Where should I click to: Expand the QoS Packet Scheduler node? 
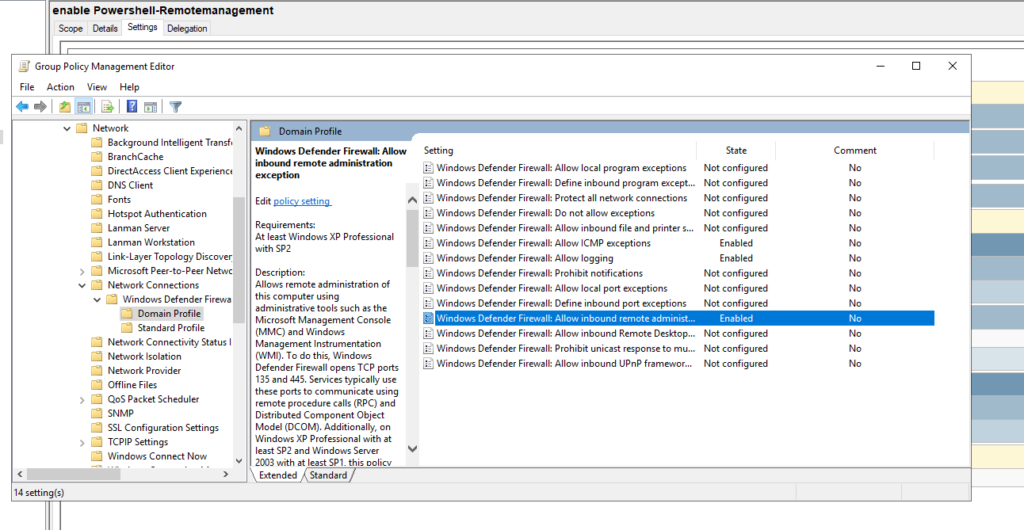pos(82,399)
